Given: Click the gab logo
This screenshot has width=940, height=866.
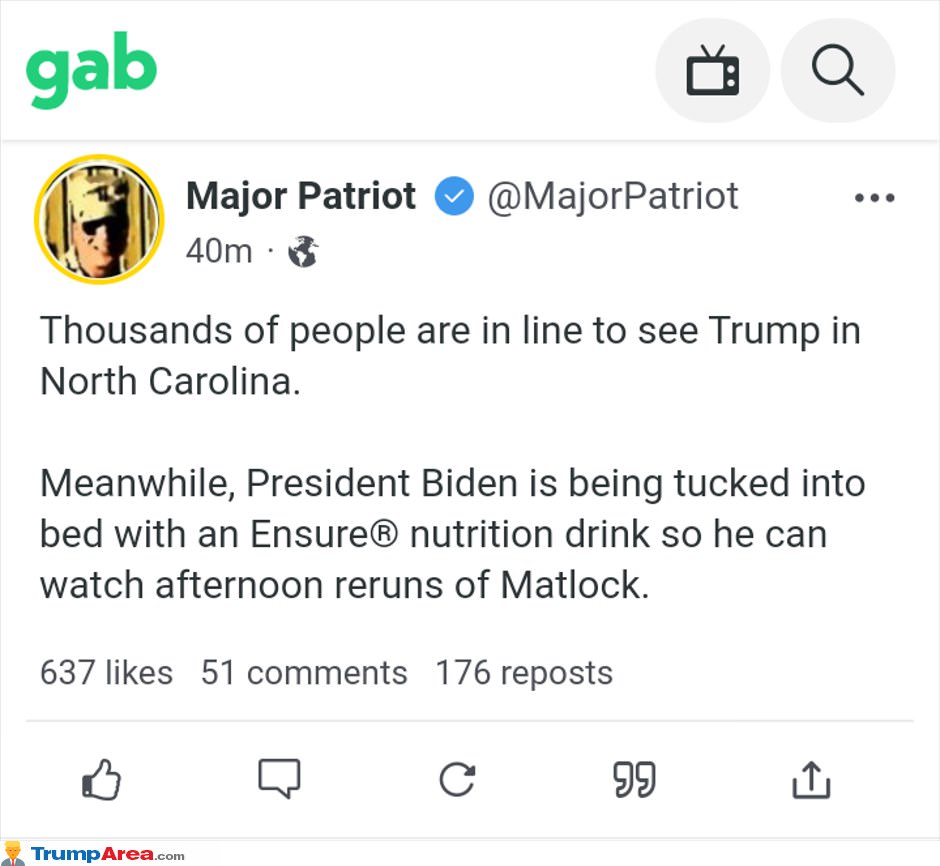Looking at the screenshot, I should (x=91, y=72).
